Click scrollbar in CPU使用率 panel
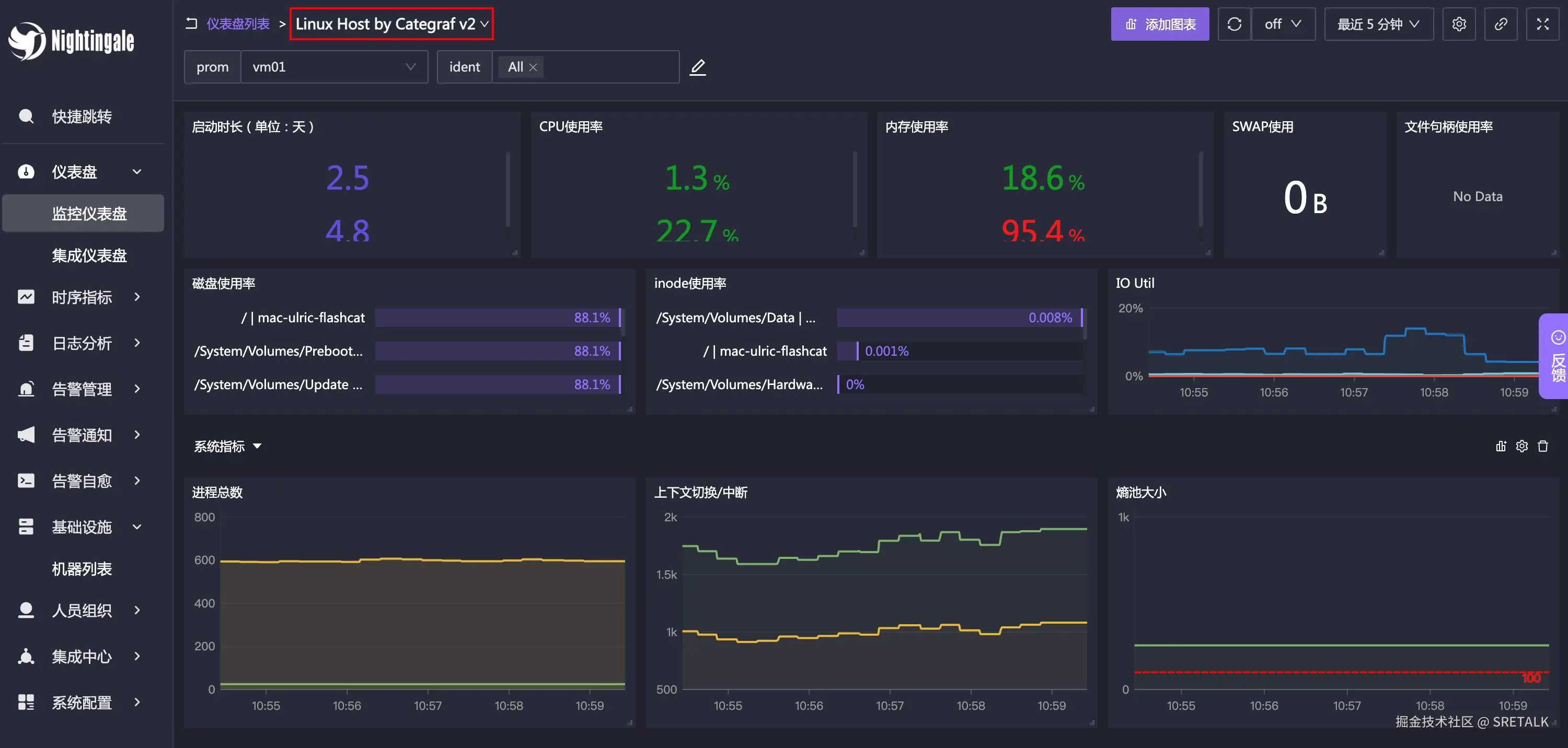The image size is (1568, 748). pyautogui.click(x=855, y=189)
